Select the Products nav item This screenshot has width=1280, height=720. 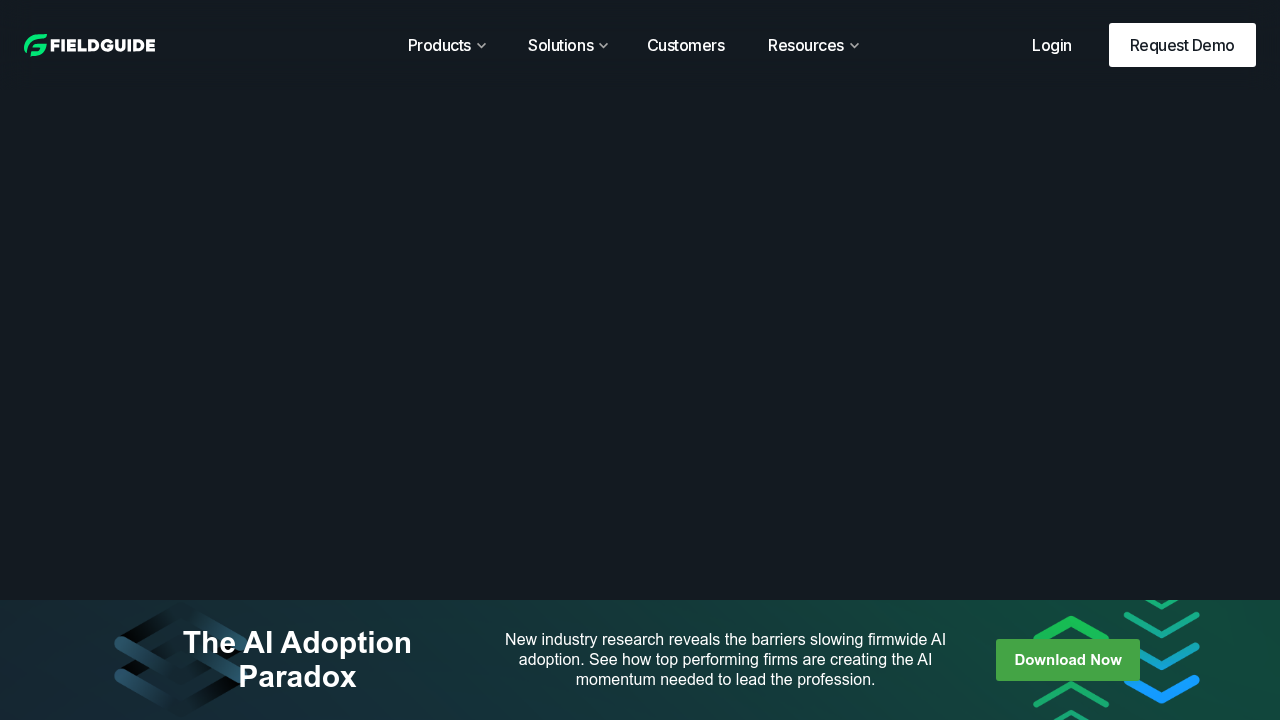point(440,45)
